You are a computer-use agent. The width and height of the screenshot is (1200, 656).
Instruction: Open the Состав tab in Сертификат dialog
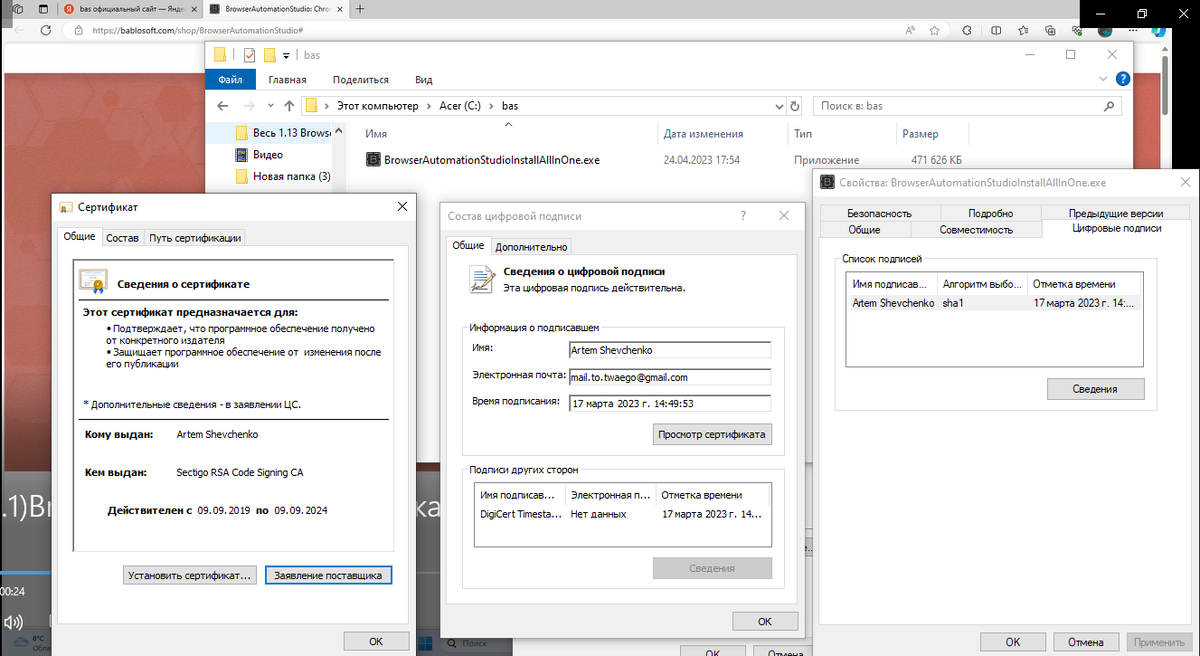coord(122,237)
